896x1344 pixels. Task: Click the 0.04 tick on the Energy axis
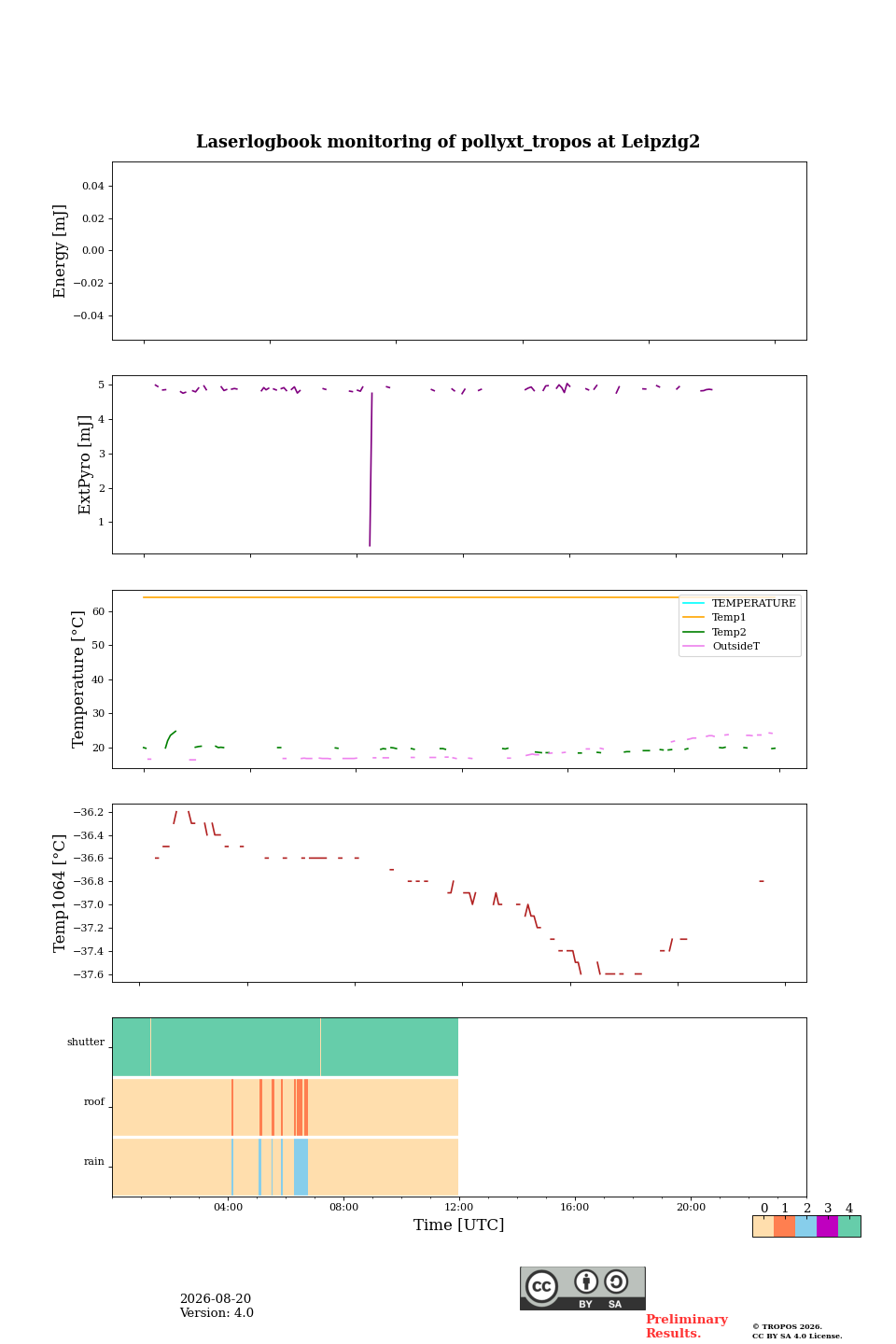pos(93,187)
